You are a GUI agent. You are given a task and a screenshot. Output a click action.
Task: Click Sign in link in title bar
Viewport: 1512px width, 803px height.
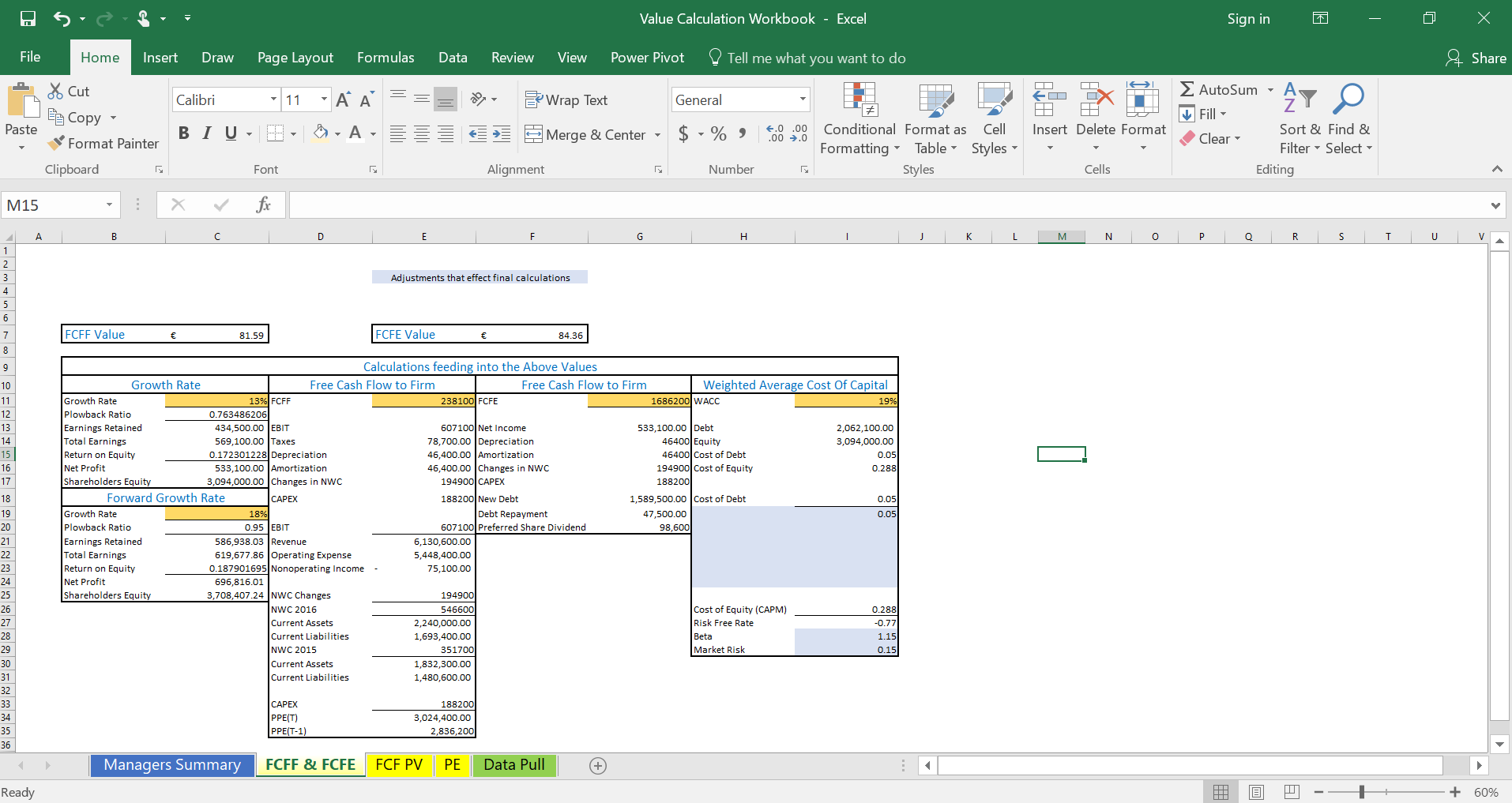point(1248,19)
